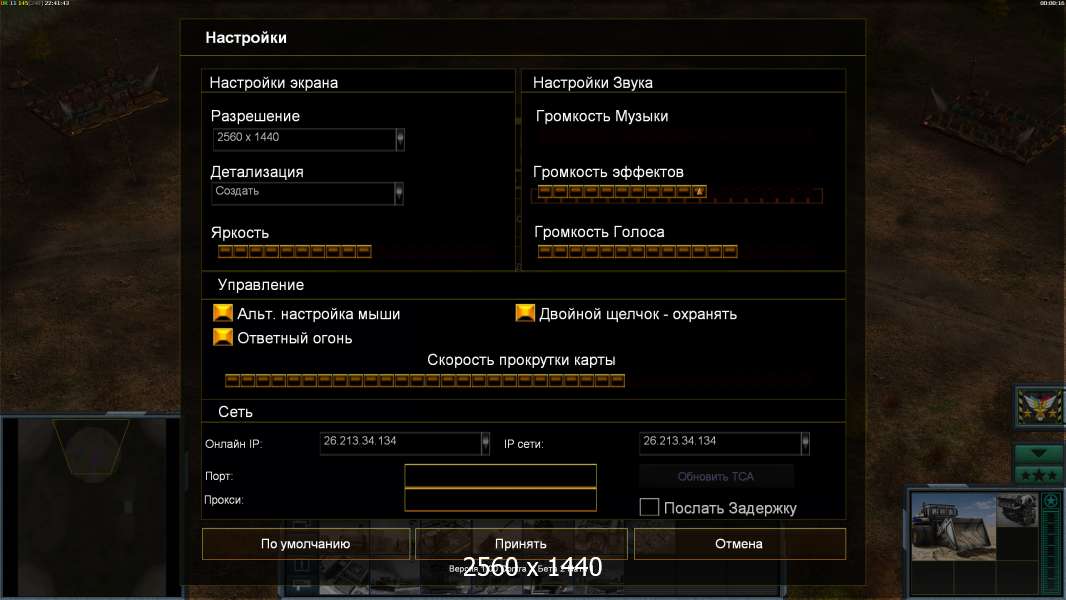Click the Создать detail level value
1066x600 pixels.
[237, 191]
